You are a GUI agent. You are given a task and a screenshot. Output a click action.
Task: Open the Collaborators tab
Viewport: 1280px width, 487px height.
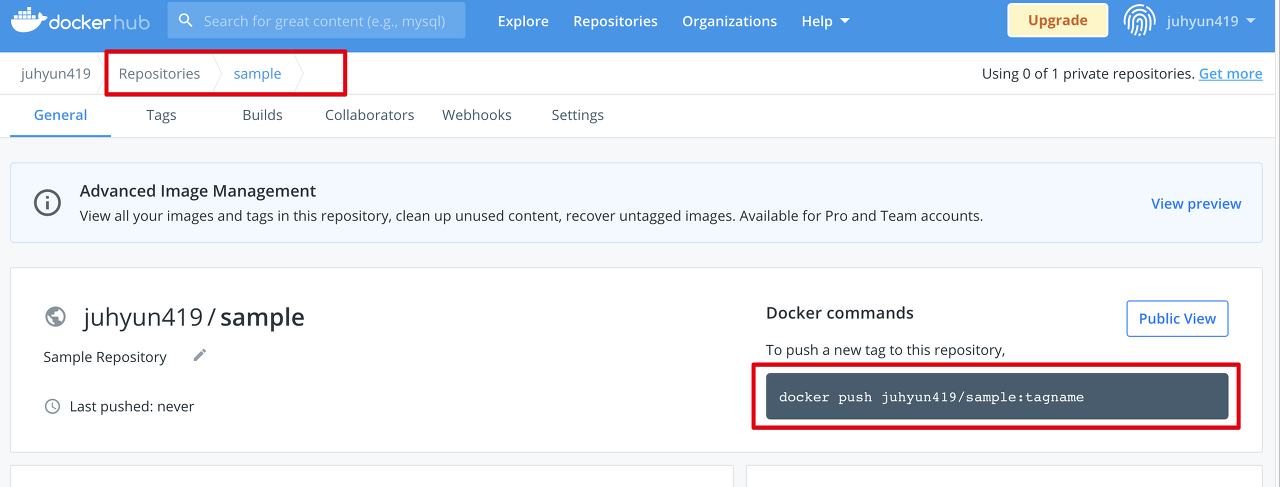point(369,115)
